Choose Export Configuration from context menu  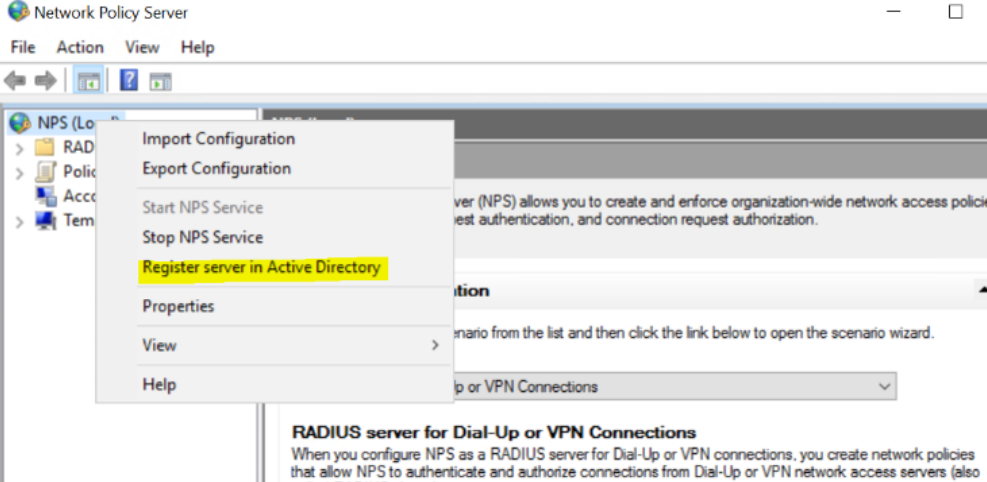coord(217,169)
